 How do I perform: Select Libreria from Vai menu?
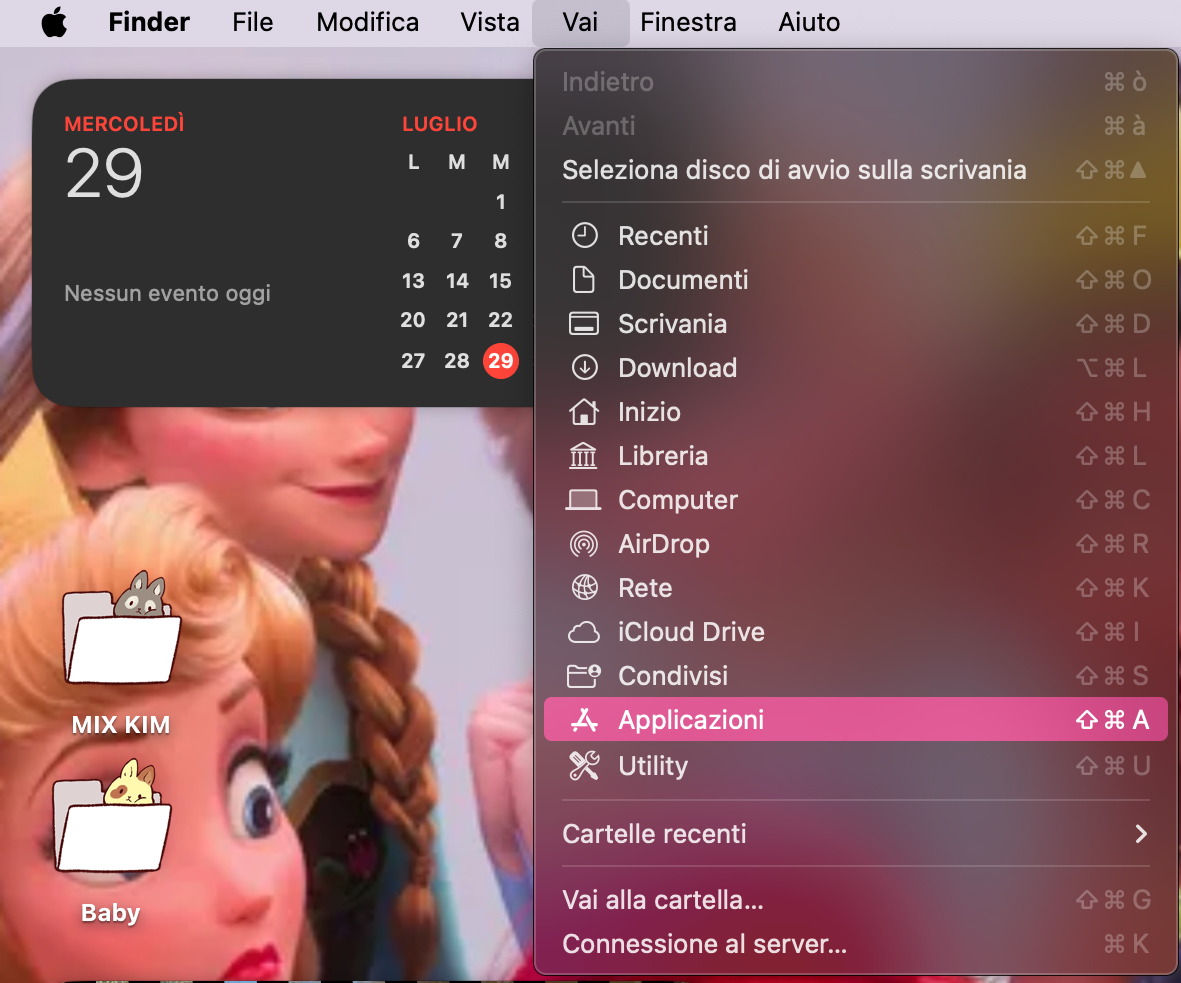point(856,456)
